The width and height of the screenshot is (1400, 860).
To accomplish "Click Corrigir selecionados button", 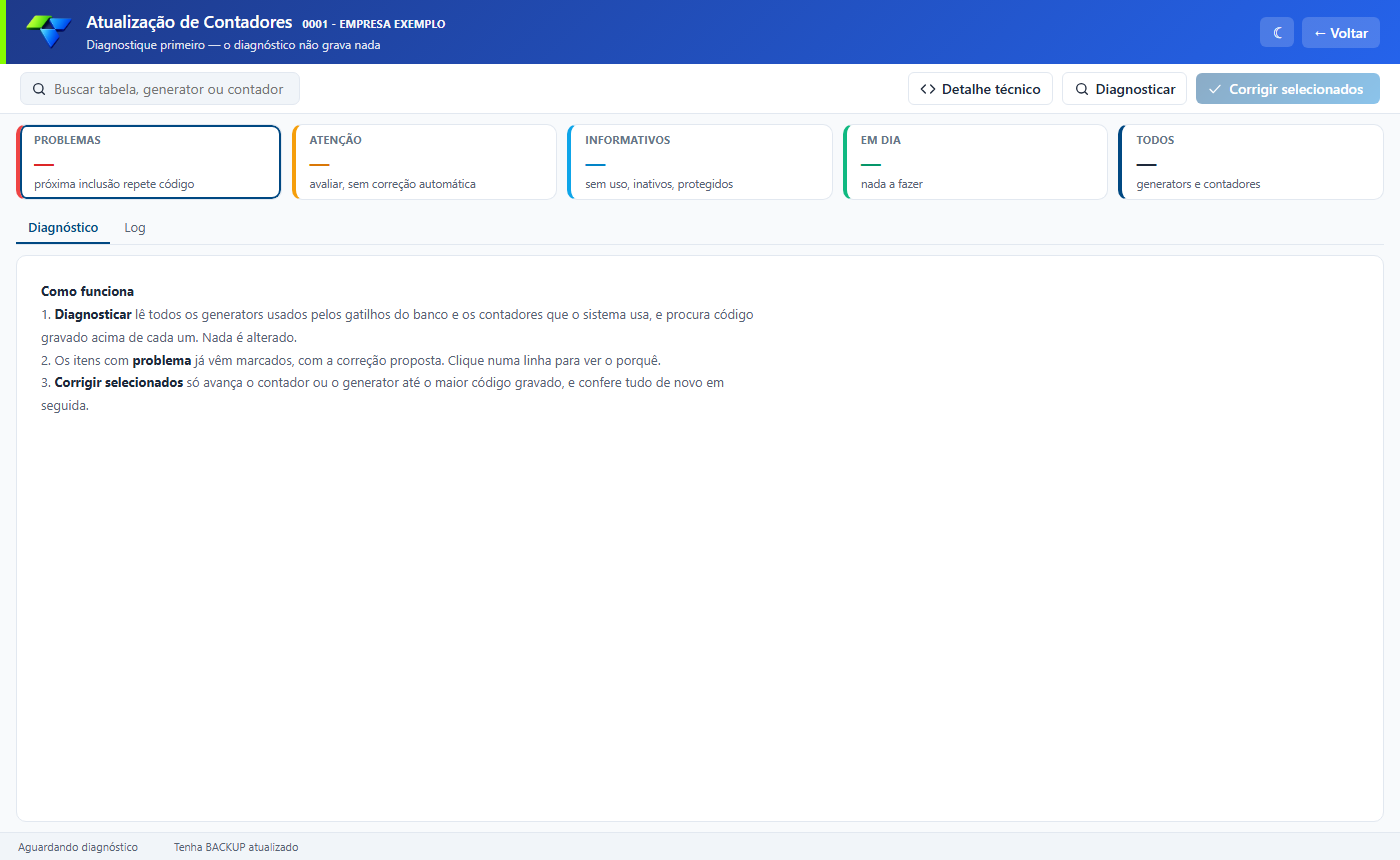I will pyautogui.click(x=1288, y=89).
